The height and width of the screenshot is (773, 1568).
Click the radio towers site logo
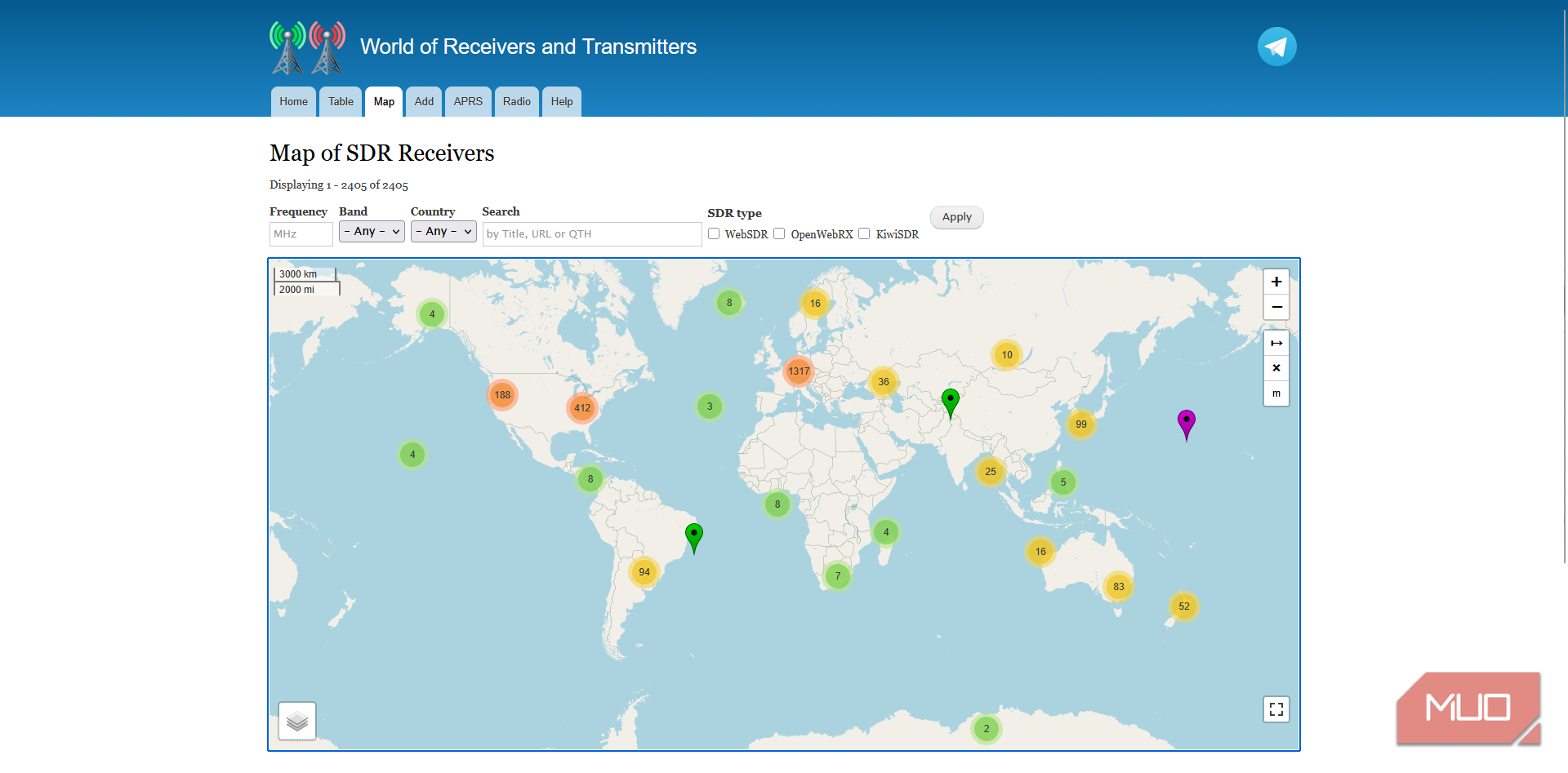308,47
